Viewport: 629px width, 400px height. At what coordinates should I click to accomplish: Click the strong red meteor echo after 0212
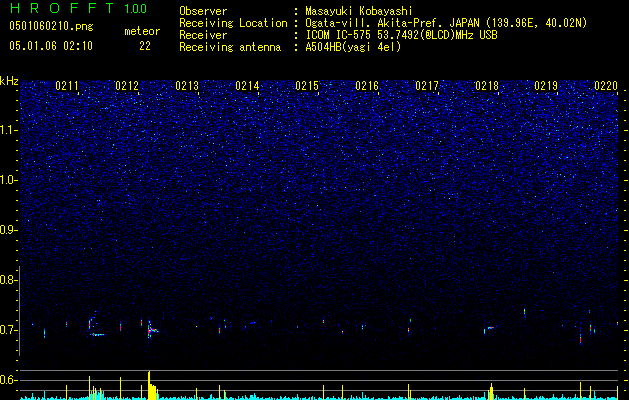point(152,331)
